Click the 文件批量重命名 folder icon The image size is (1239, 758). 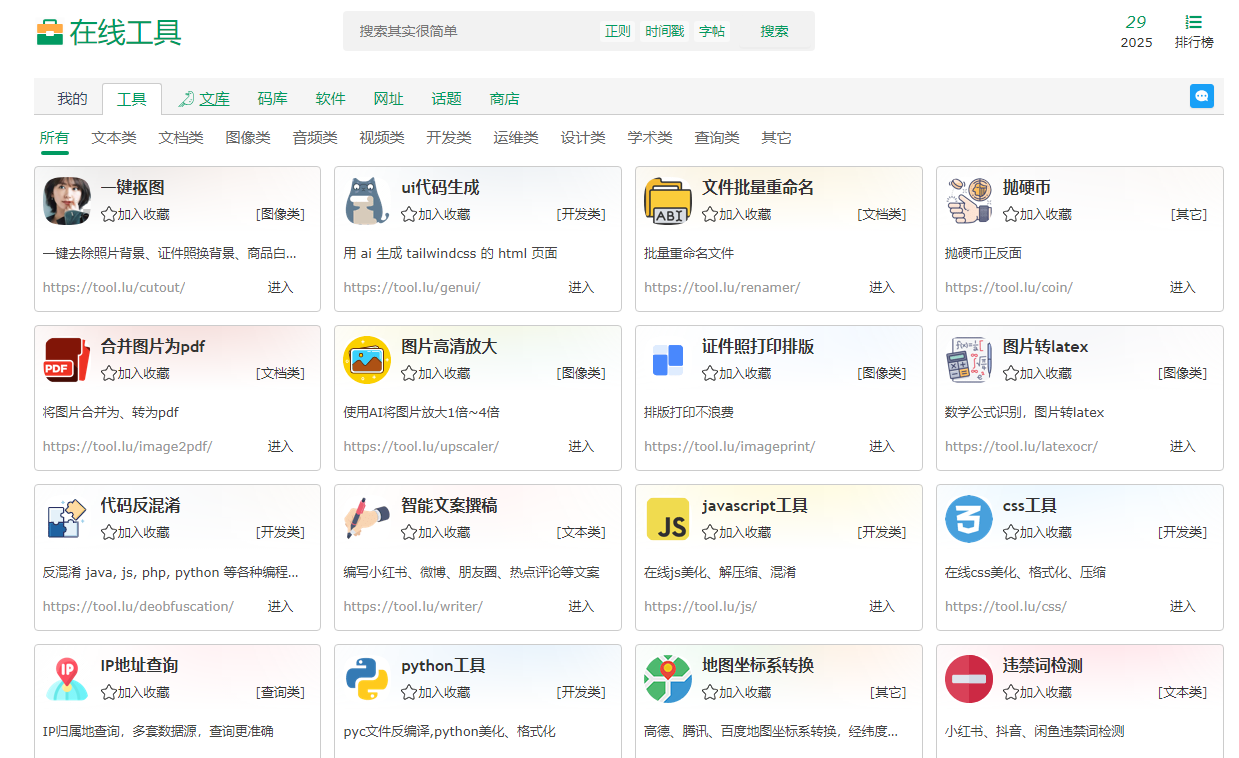[x=667, y=201]
